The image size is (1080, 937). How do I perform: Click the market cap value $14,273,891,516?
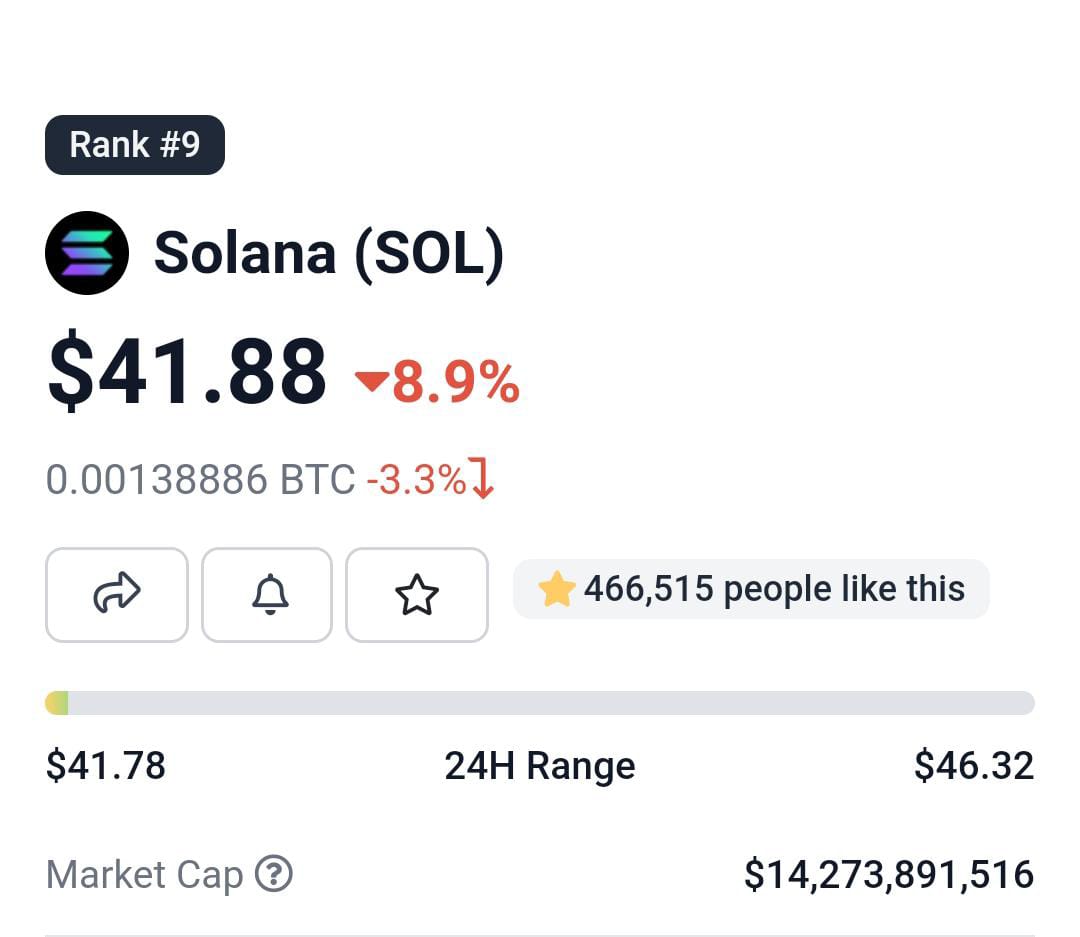tap(889, 875)
